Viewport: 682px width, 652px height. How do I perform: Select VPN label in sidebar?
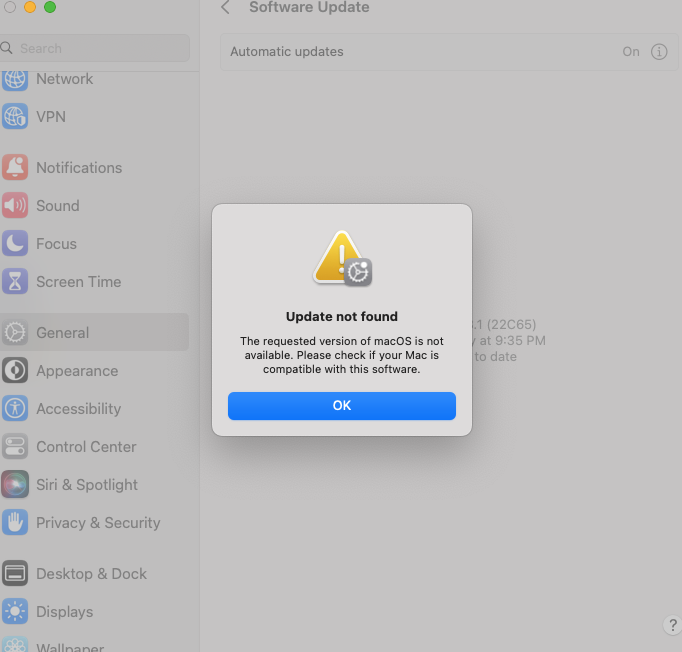pyautogui.click(x=51, y=117)
